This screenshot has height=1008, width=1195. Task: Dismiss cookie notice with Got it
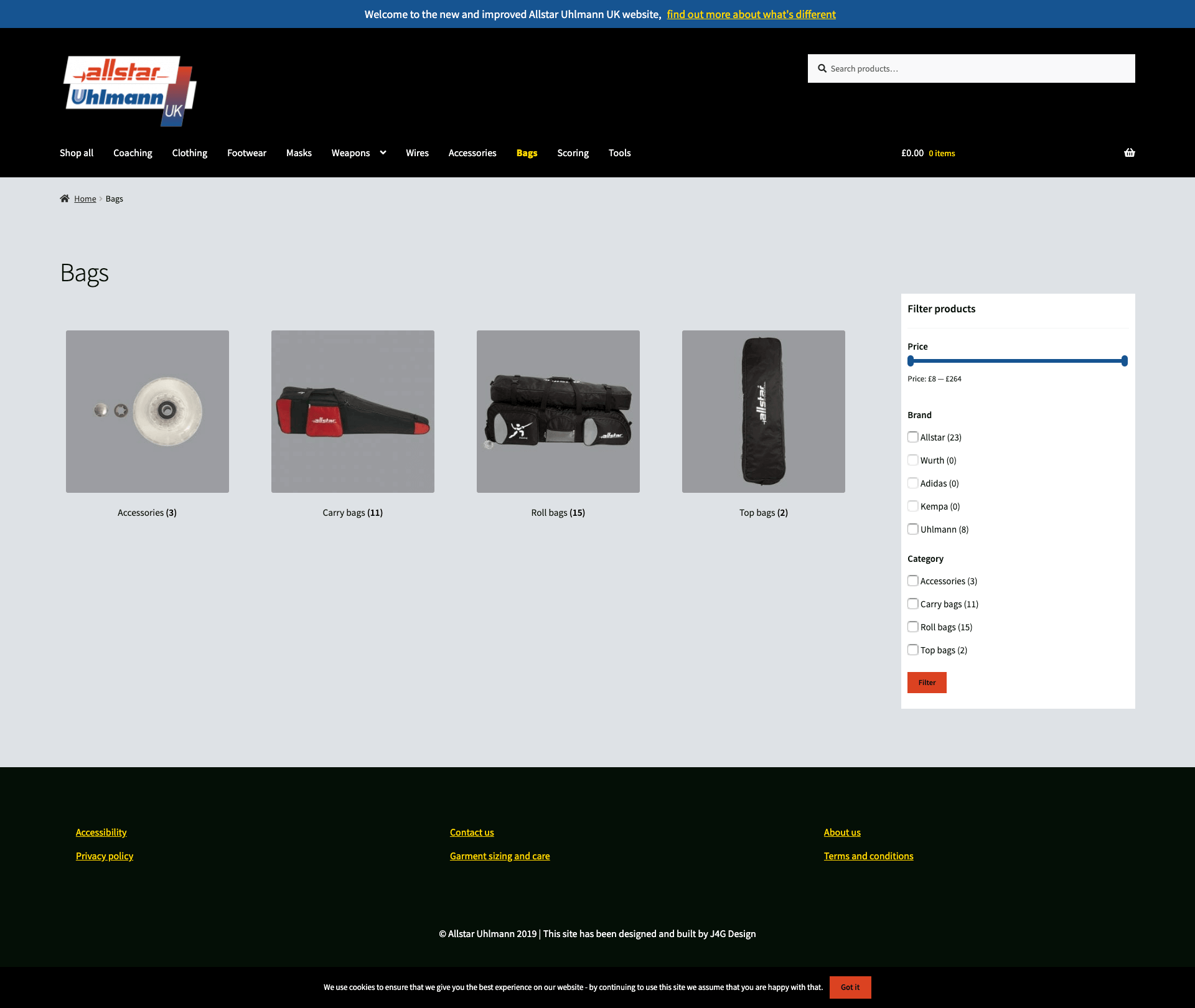[850, 987]
